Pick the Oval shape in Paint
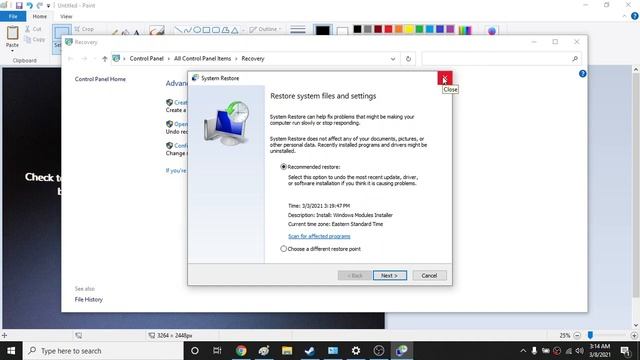 tap(197, 30)
